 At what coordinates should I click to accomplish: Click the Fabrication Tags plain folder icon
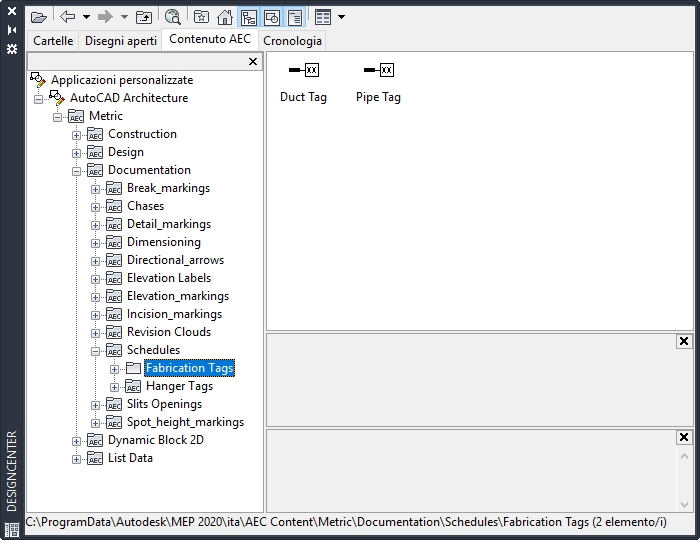(133, 368)
